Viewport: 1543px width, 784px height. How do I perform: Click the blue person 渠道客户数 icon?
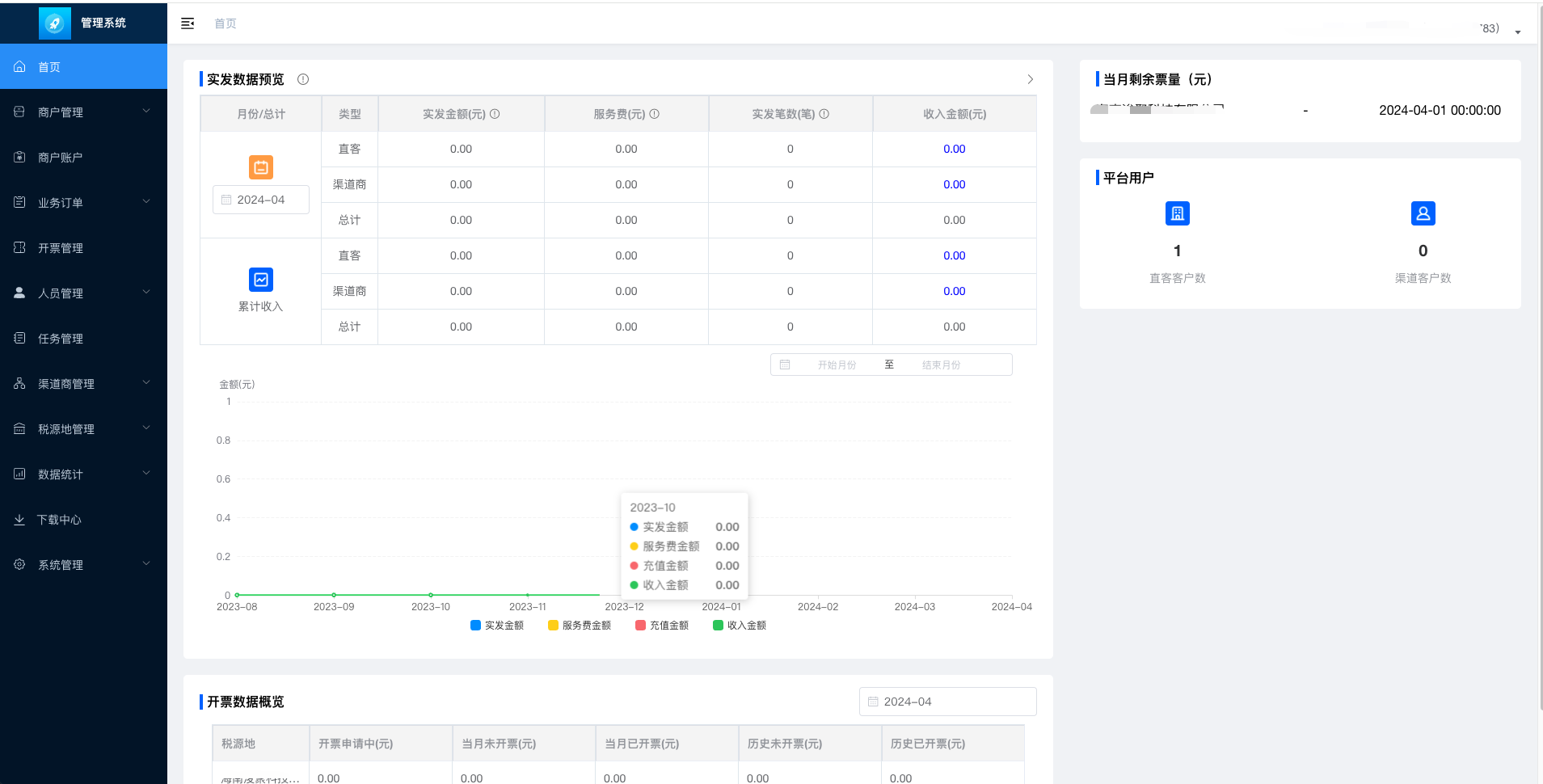[1423, 213]
